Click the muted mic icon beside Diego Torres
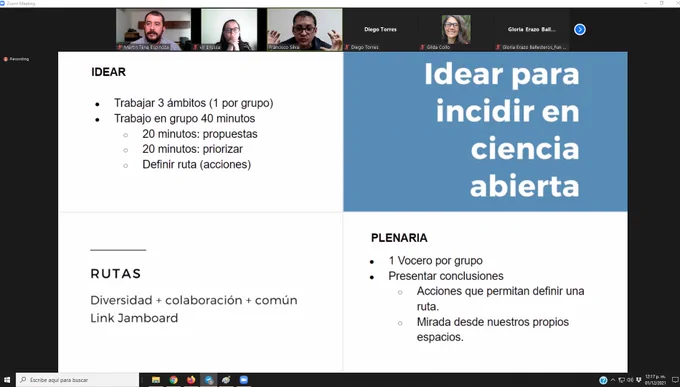This screenshot has width=680, height=387. click(x=347, y=47)
